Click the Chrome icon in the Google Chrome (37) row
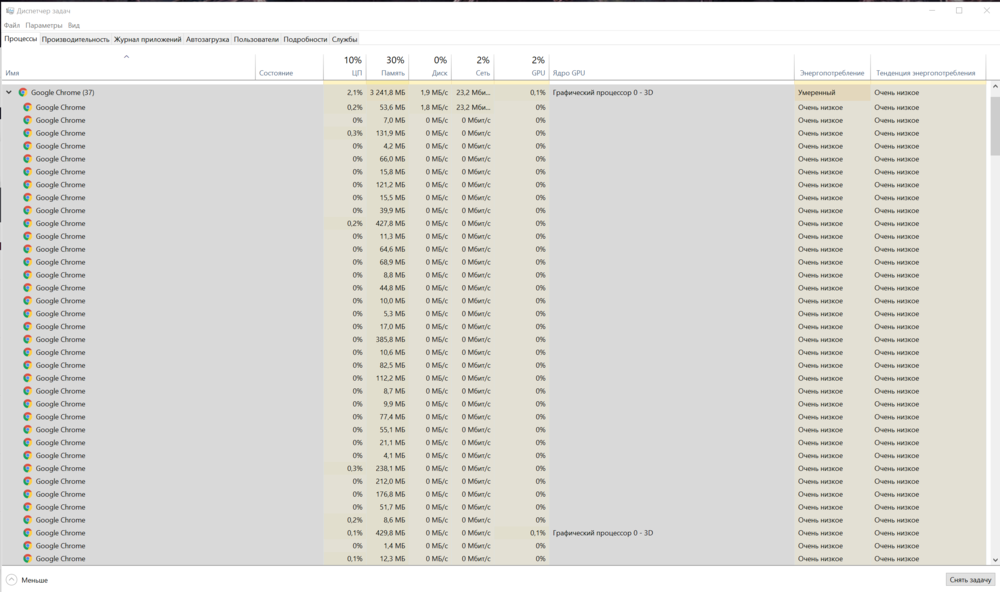1000x592 pixels. (x=23, y=92)
